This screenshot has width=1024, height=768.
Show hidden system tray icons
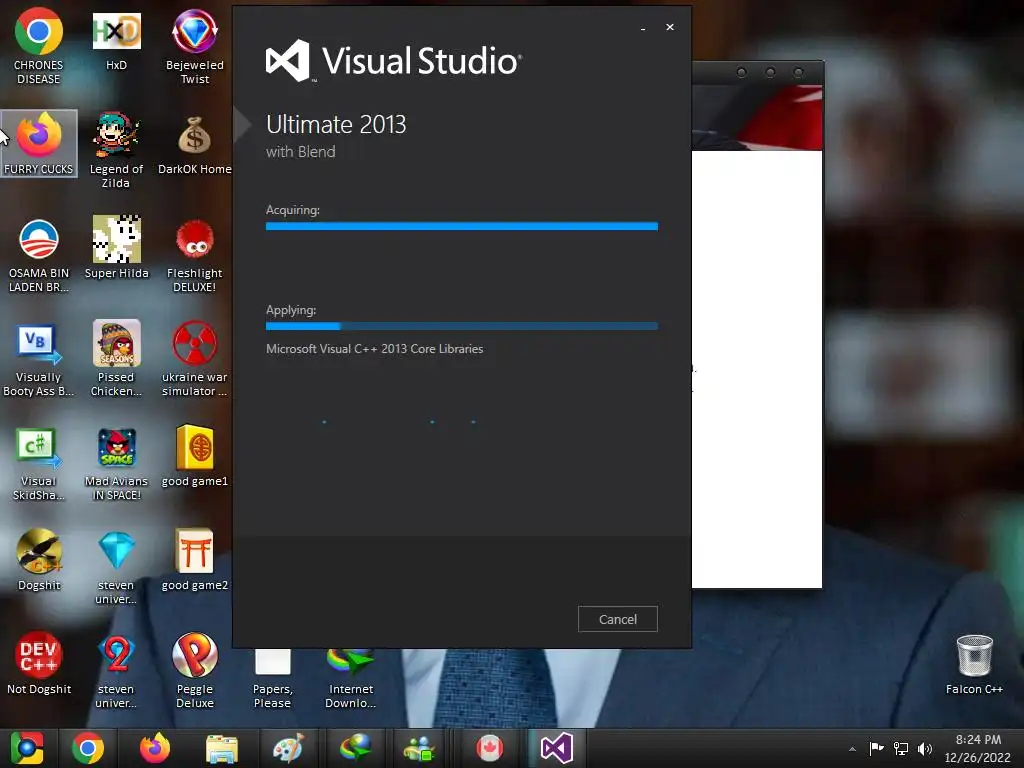click(852, 749)
